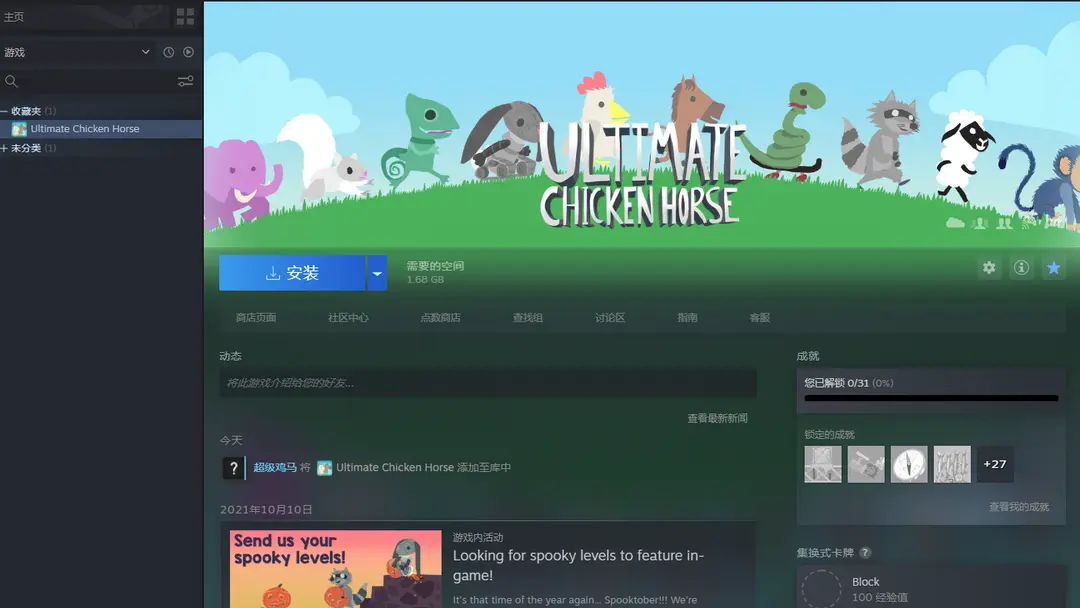Open Ultimate Chicken Horse link in activity entry
This screenshot has height=608, width=1080.
click(x=395, y=468)
